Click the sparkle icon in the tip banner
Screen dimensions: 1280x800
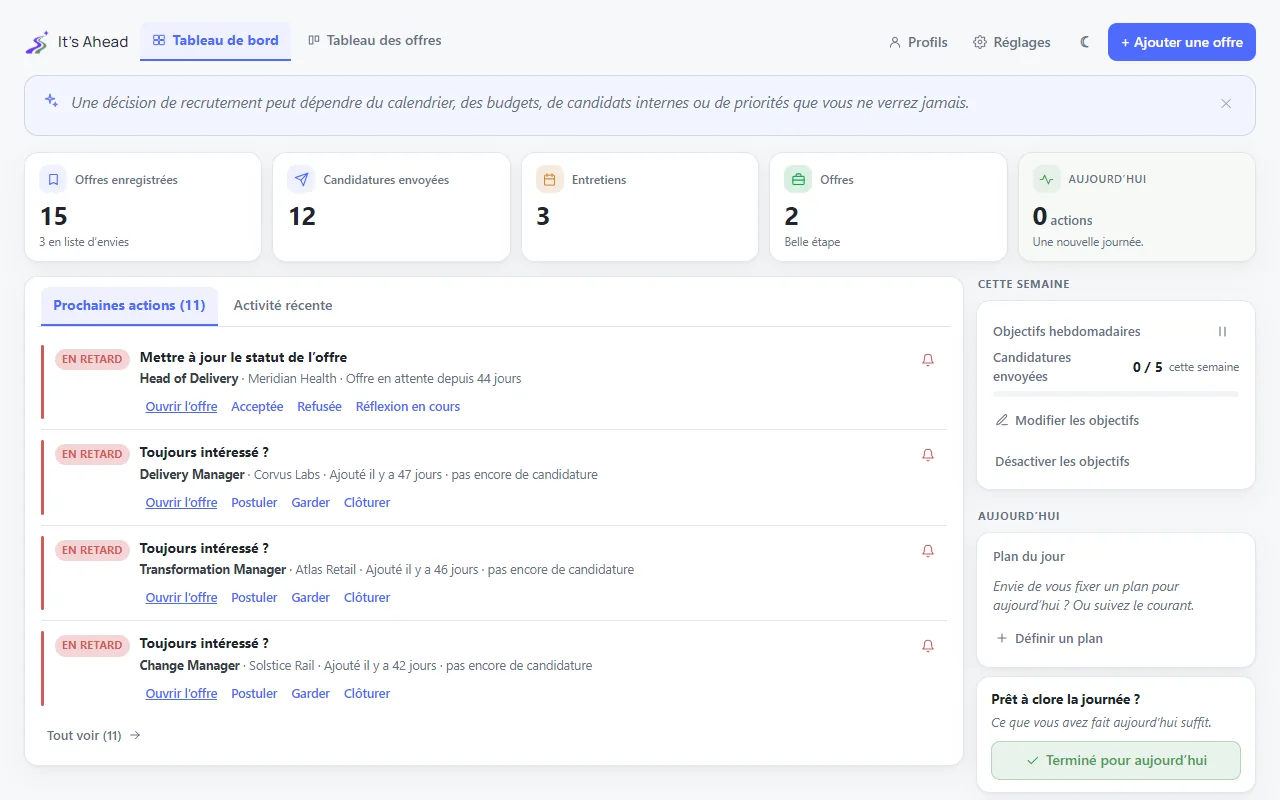point(51,100)
